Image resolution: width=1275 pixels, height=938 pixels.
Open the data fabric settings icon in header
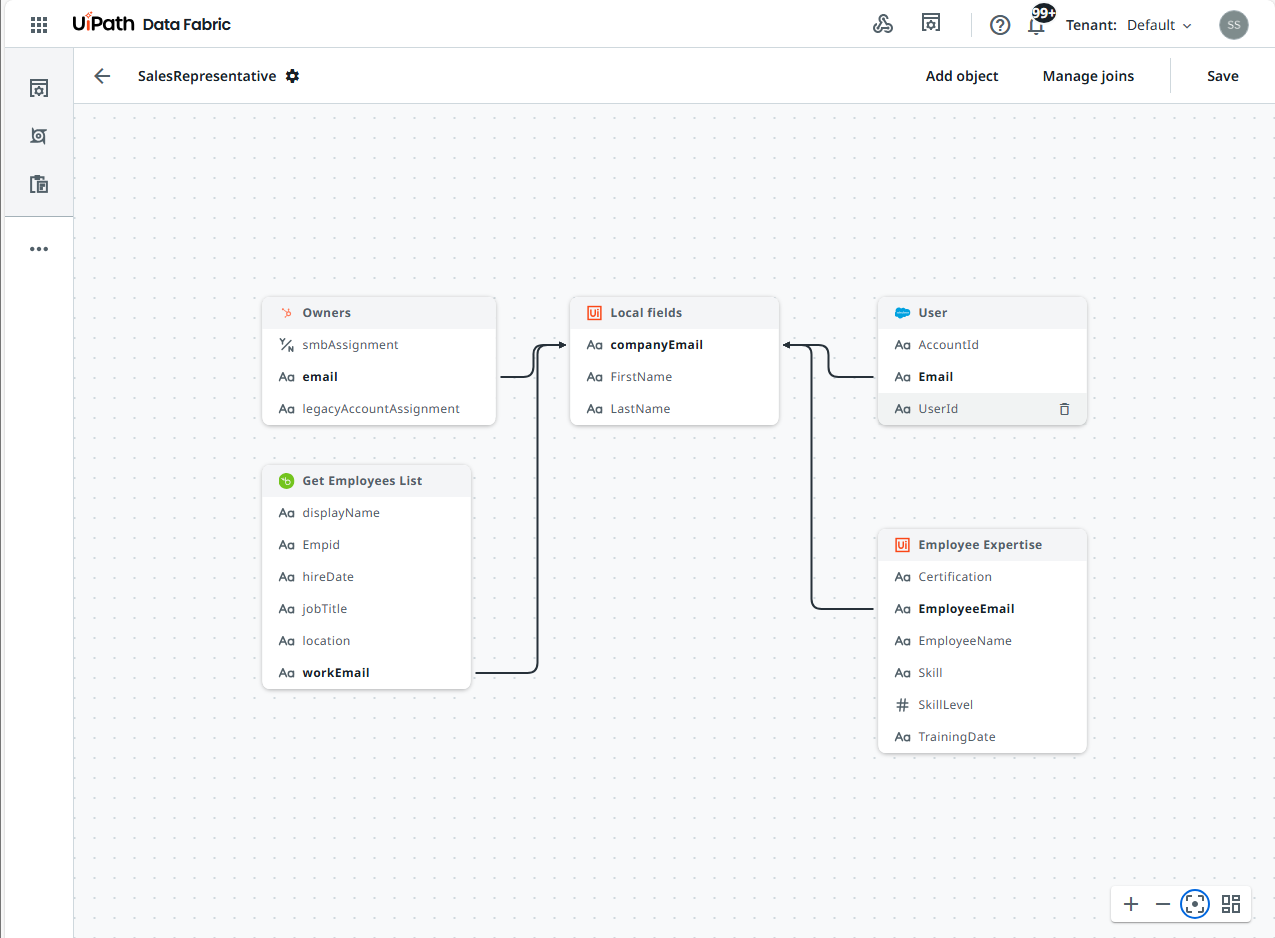pyautogui.click(x=931, y=24)
